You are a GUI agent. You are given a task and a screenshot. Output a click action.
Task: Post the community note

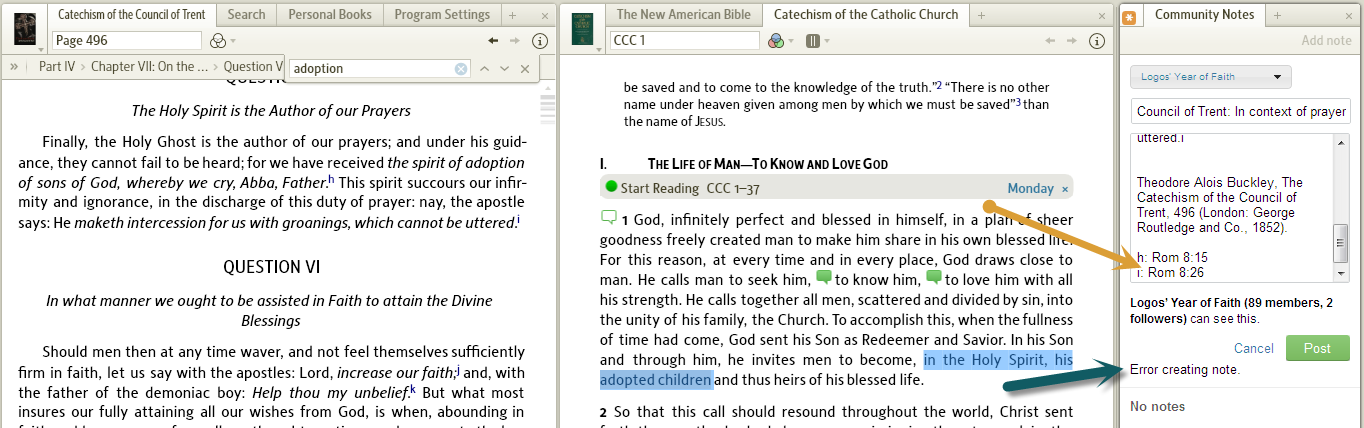point(1318,348)
